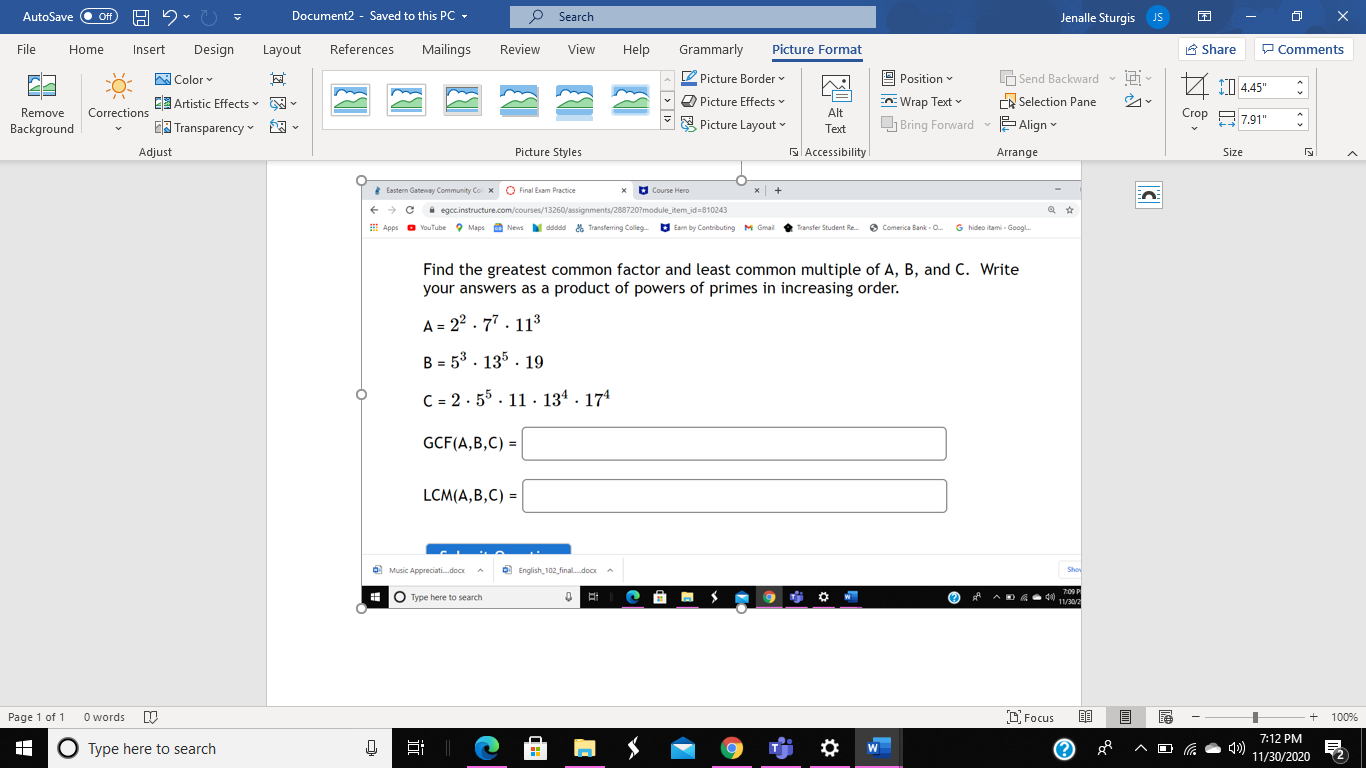Click the Compress Pictures icon beside Color

(278, 79)
